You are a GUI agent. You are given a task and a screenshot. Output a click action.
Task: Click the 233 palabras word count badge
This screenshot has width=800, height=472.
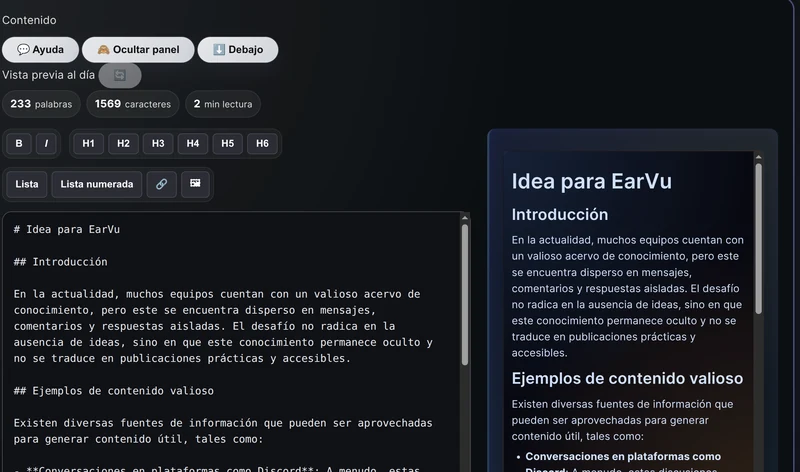tap(41, 104)
